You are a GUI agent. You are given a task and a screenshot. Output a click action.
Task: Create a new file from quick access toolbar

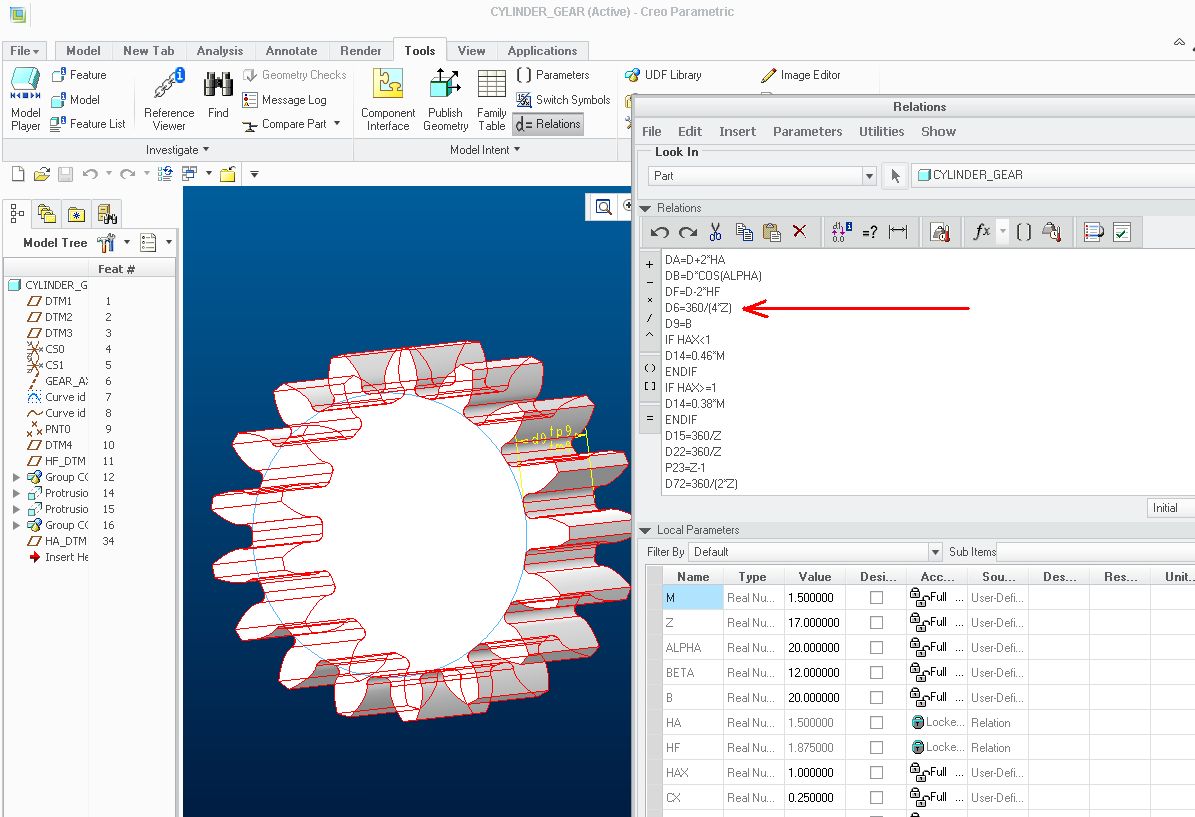(18, 174)
